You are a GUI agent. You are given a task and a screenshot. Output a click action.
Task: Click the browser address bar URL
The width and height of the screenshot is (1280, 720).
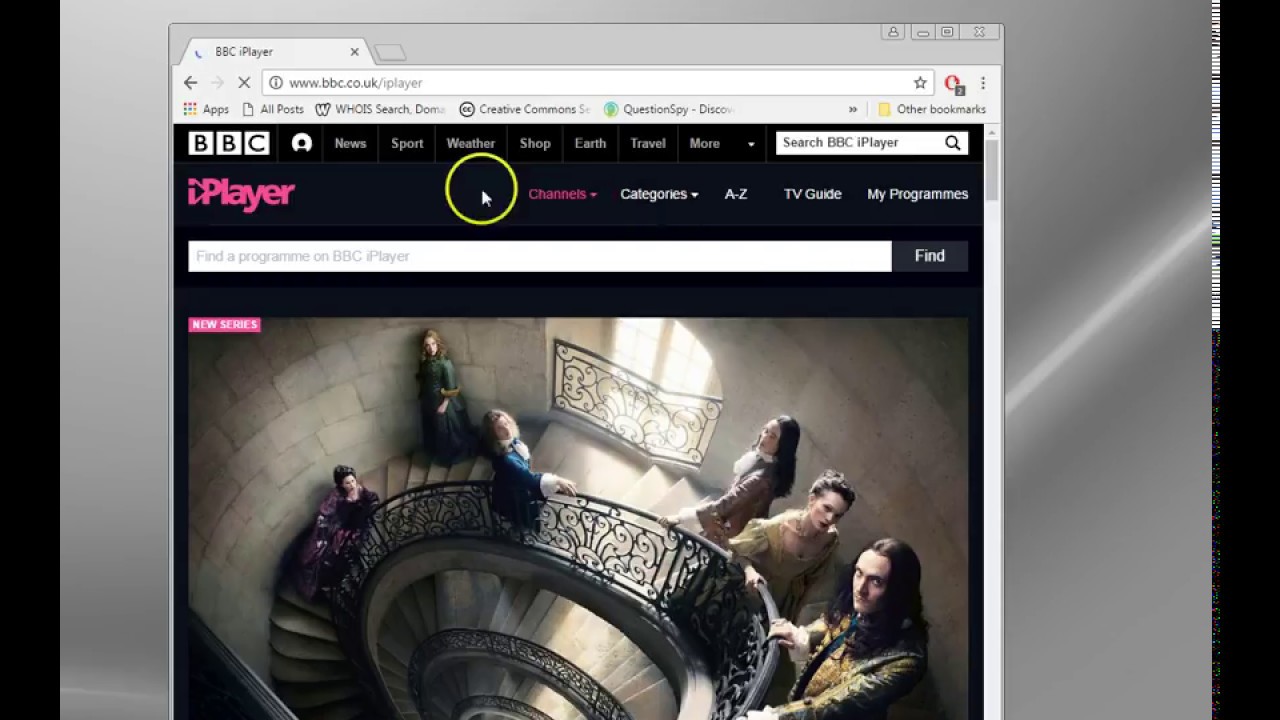(x=355, y=83)
